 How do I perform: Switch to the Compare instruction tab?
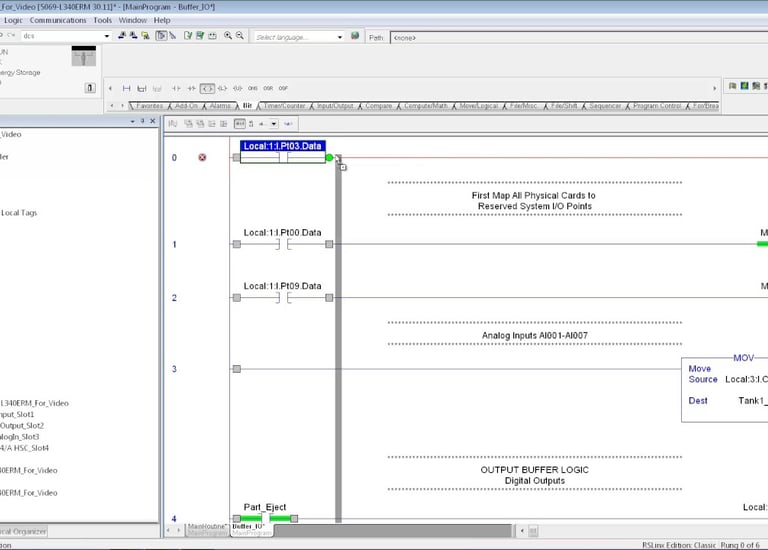(x=378, y=106)
